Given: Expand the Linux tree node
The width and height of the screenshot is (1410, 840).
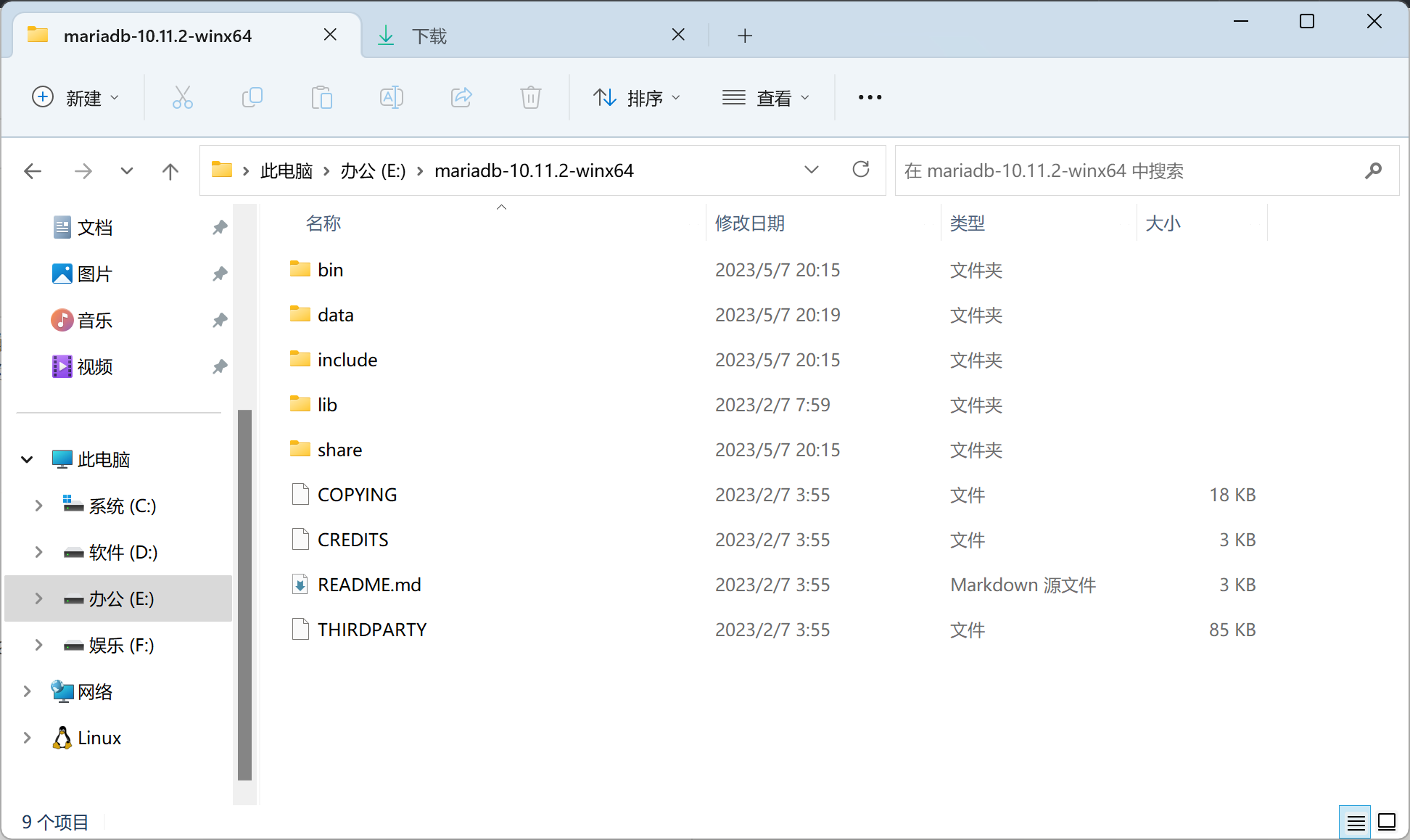Looking at the screenshot, I should pos(27,738).
